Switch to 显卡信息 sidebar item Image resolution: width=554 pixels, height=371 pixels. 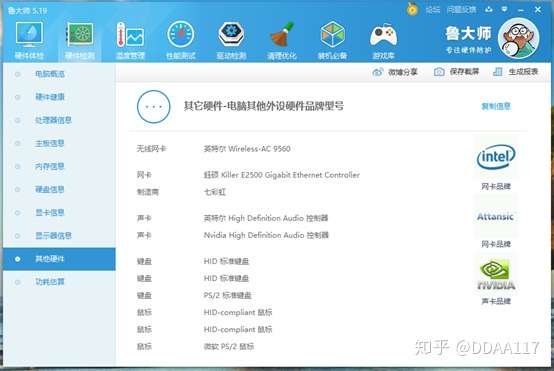click(x=49, y=212)
